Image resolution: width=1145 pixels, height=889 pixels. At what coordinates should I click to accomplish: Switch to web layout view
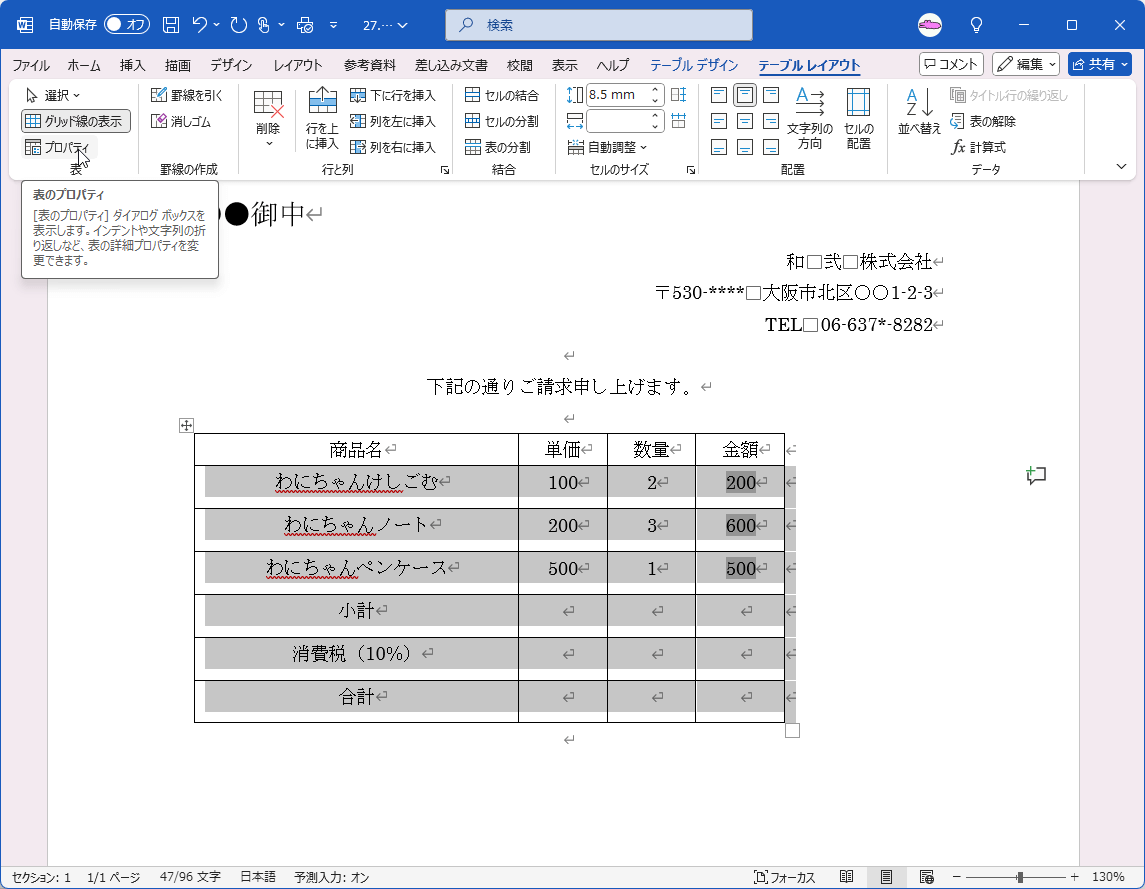pos(927,877)
